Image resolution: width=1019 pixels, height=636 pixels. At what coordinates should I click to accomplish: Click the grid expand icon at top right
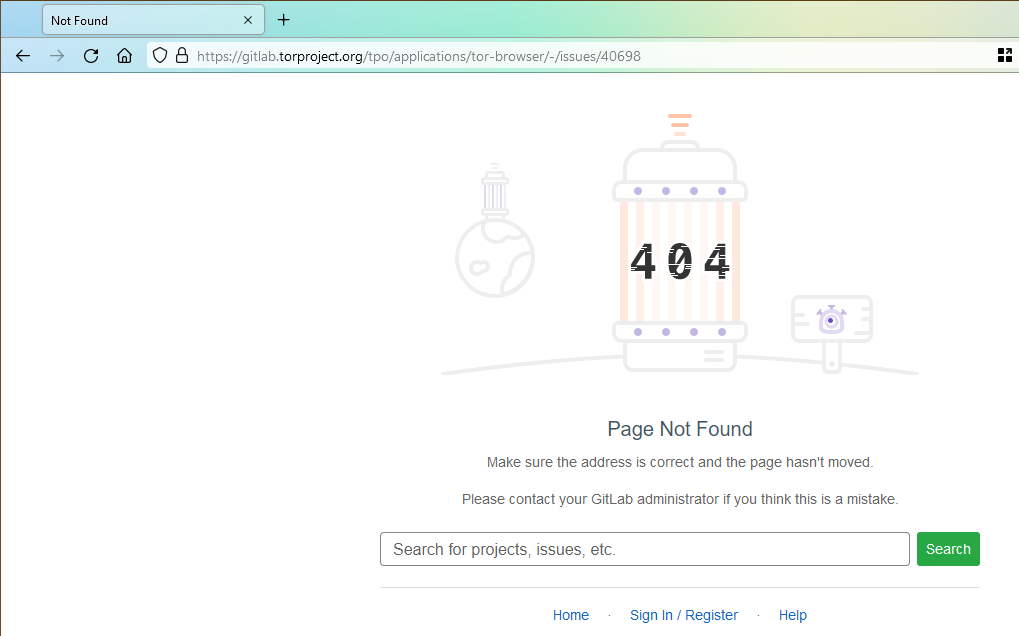click(x=1004, y=55)
